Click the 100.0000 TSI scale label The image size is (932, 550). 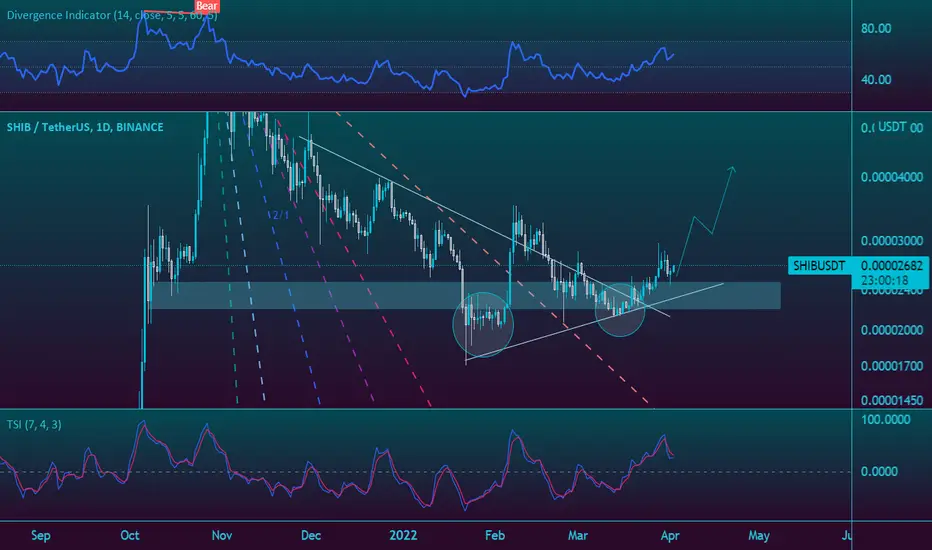click(885, 420)
